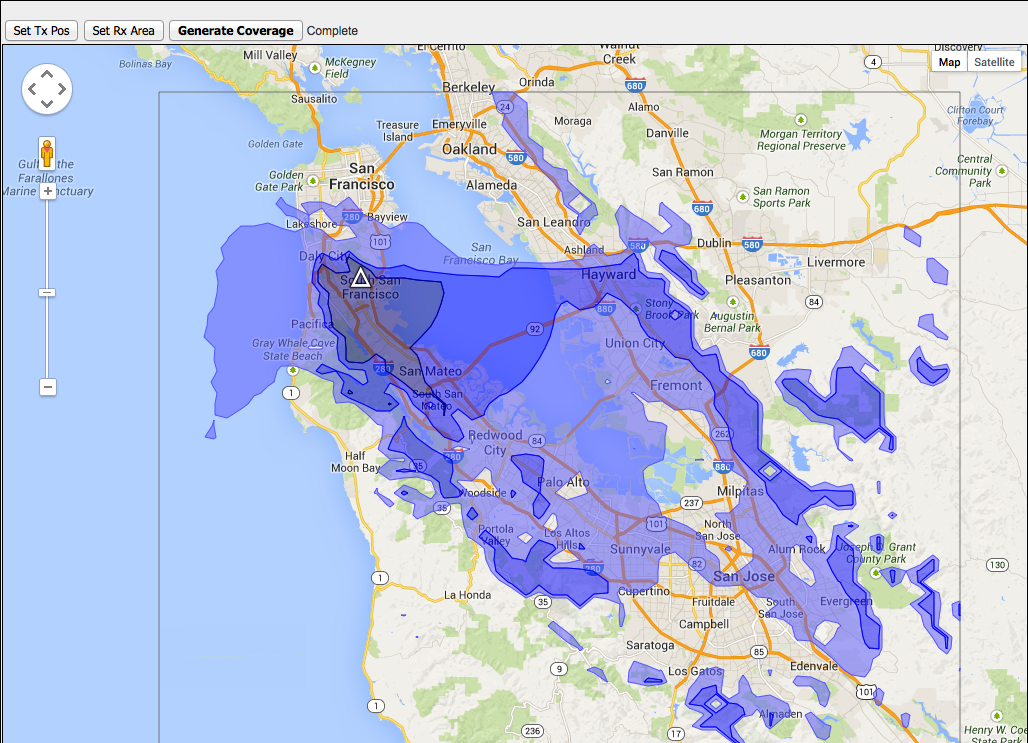The height and width of the screenshot is (743, 1028).
Task: Pan the map right with the right arrow
Action: tap(62, 90)
